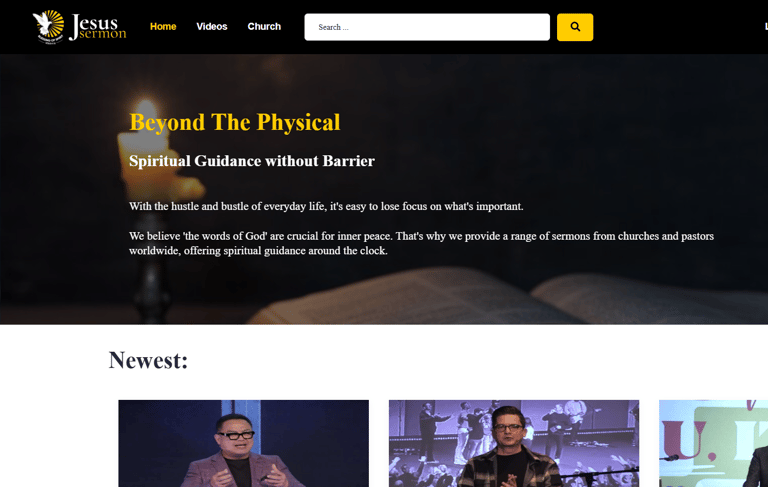Focus the "Search ..." input field

click(427, 27)
